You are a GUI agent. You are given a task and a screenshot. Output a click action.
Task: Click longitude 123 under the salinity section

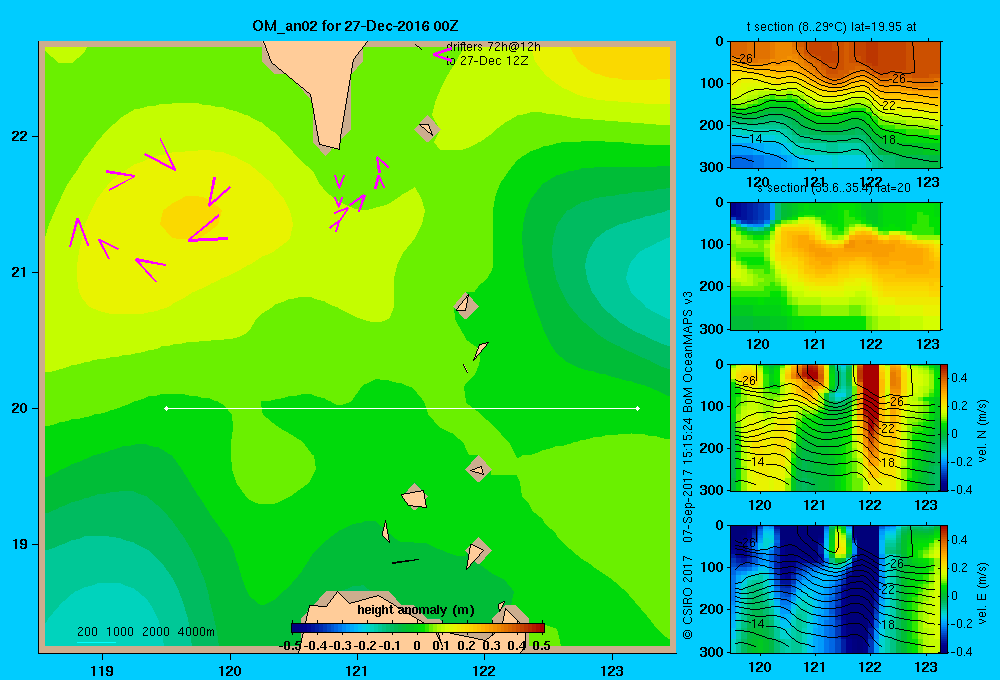927,344
